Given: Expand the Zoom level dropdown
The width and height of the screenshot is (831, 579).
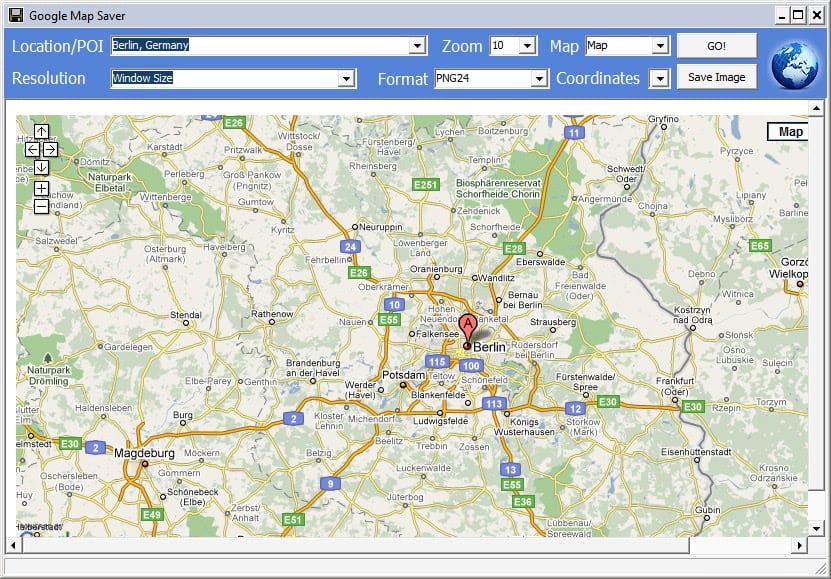Looking at the screenshot, I should tap(528, 46).
